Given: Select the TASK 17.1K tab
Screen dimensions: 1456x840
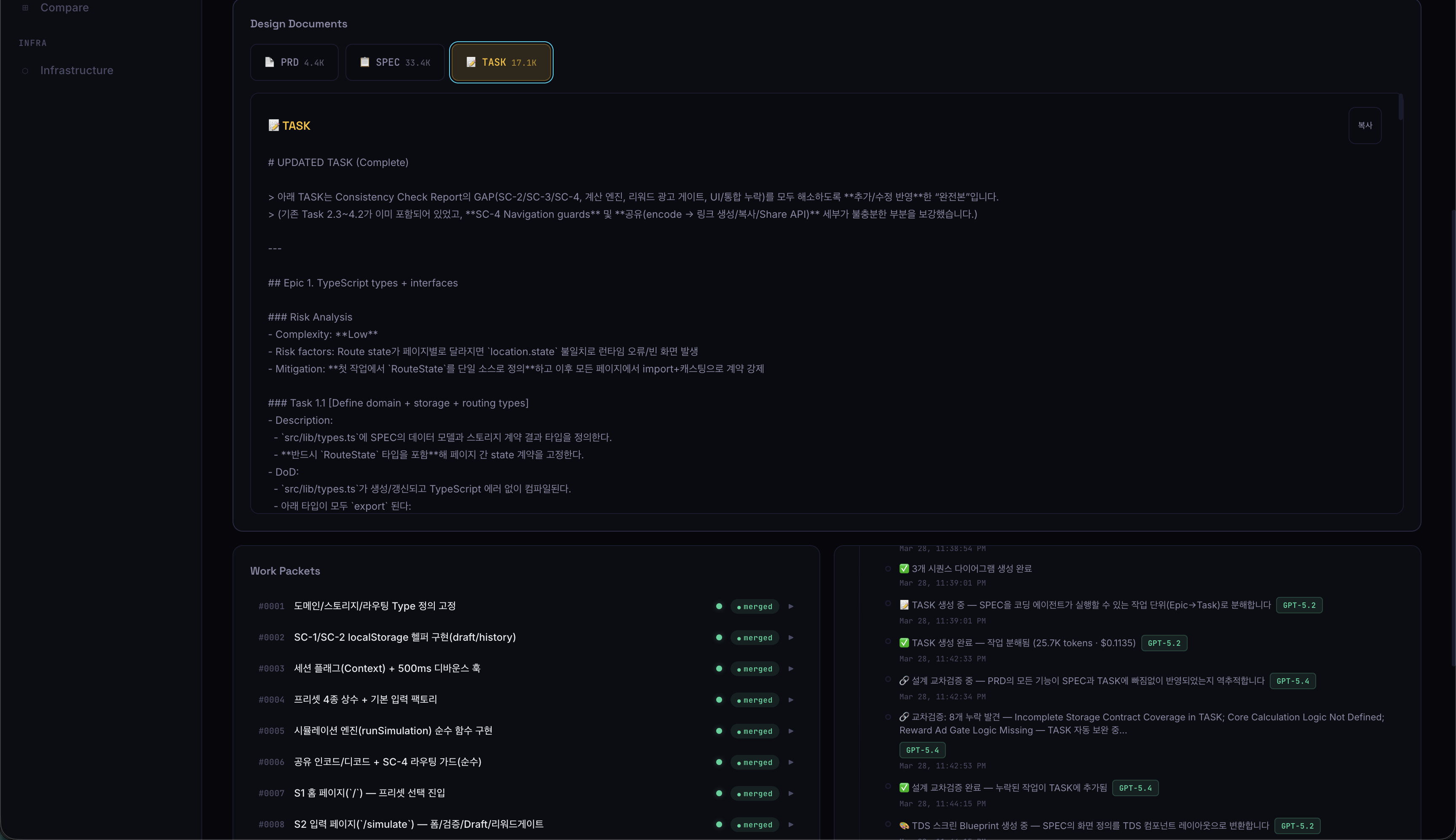Looking at the screenshot, I should [x=501, y=62].
